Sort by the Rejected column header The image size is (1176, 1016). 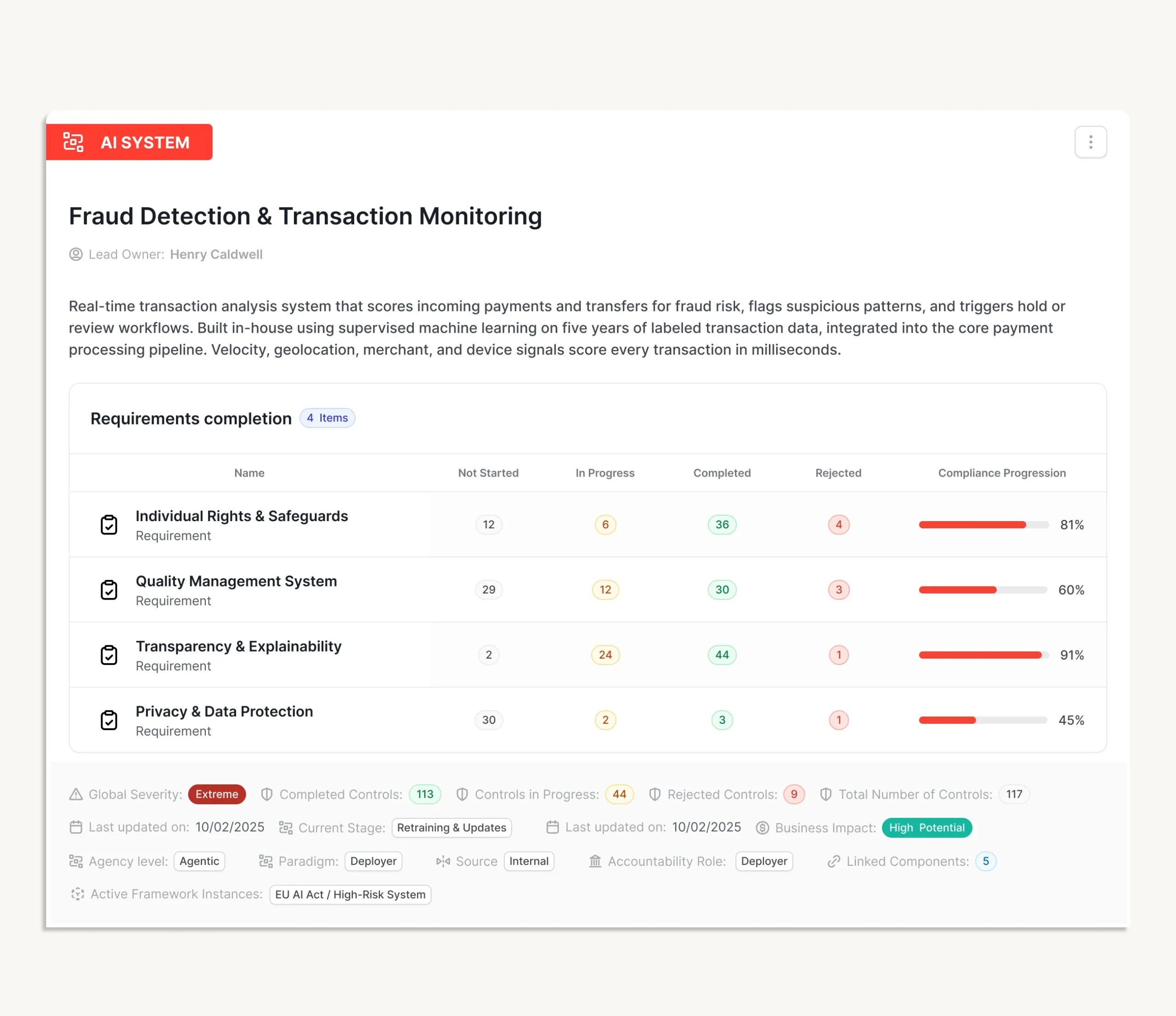(838, 473)
